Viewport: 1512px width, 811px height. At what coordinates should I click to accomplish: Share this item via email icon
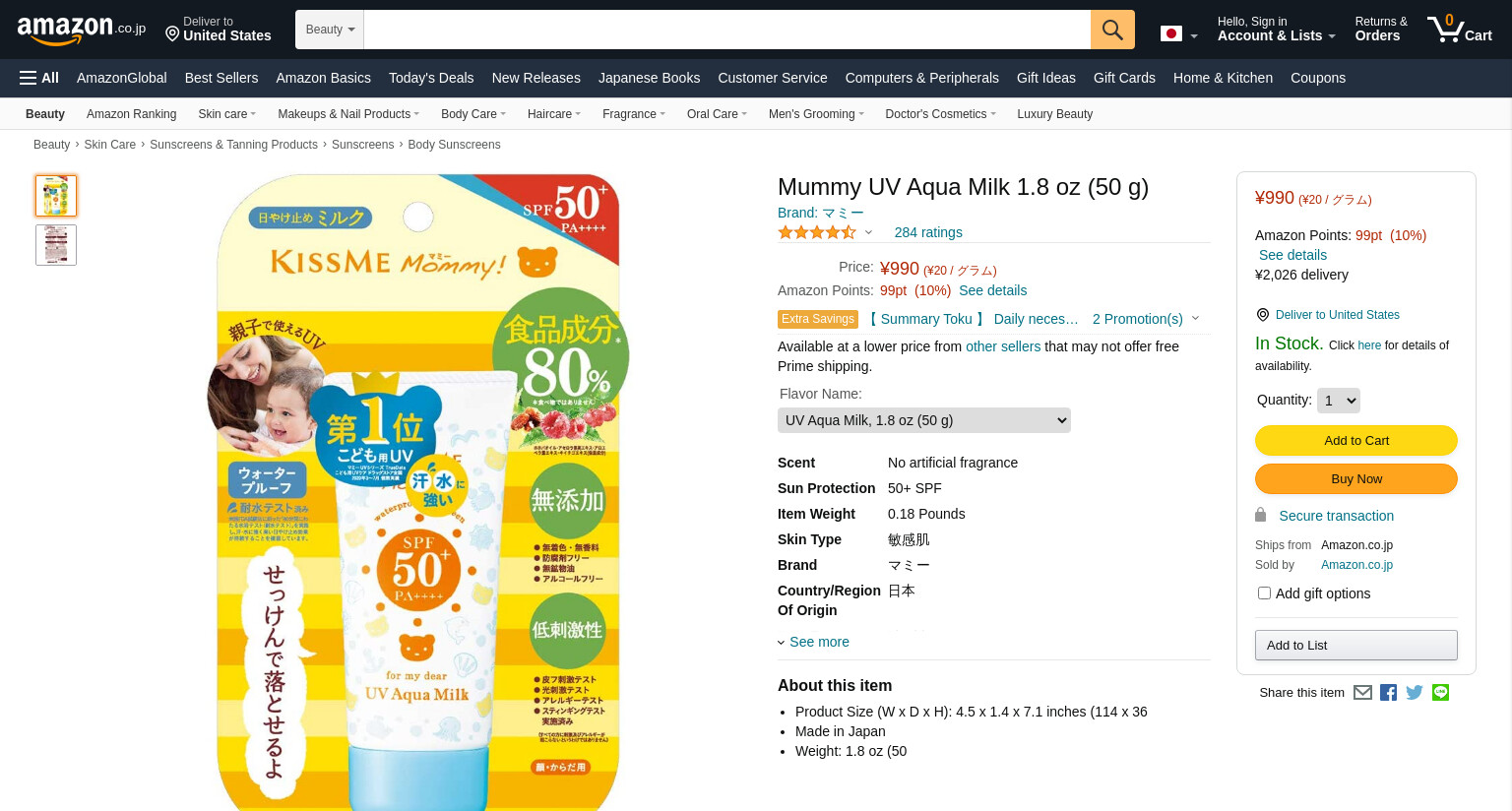[x=1362, y=693]
